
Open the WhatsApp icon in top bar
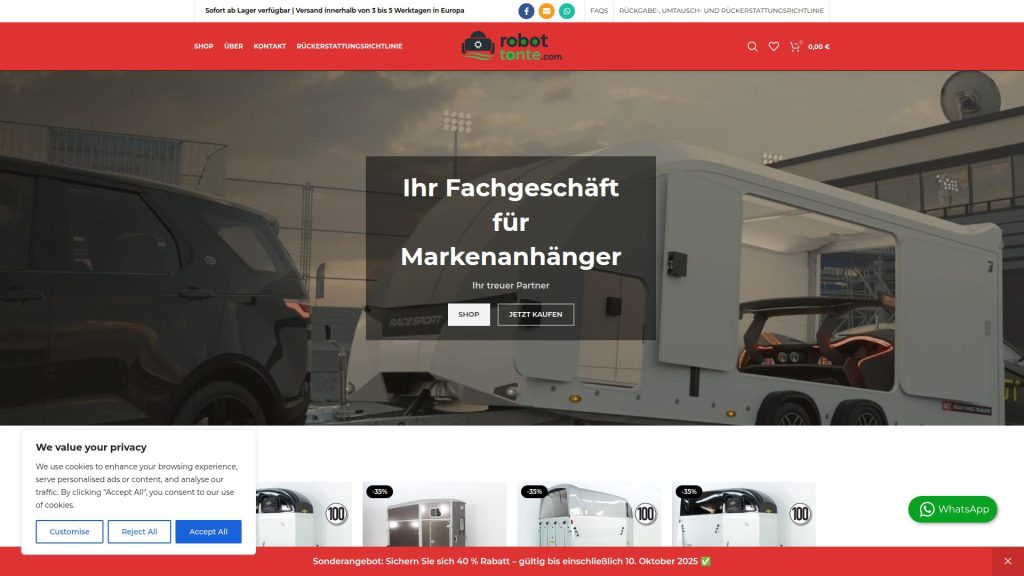tap(567, 11)
